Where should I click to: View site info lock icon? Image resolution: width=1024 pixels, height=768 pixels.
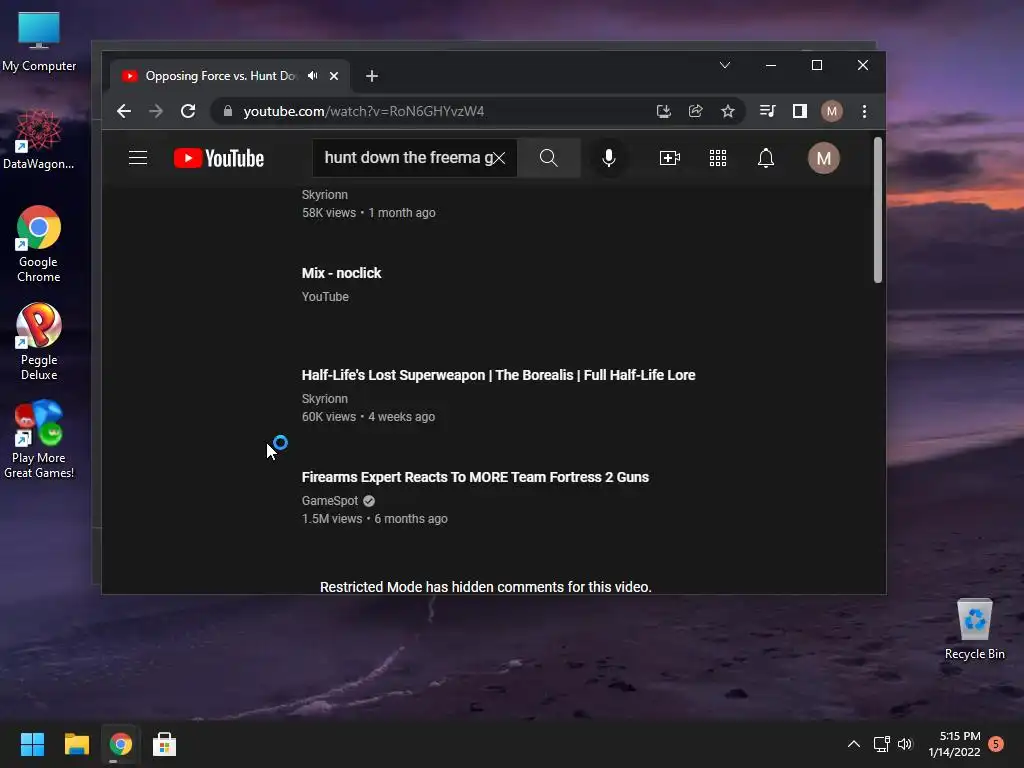(x=227, y=111)
